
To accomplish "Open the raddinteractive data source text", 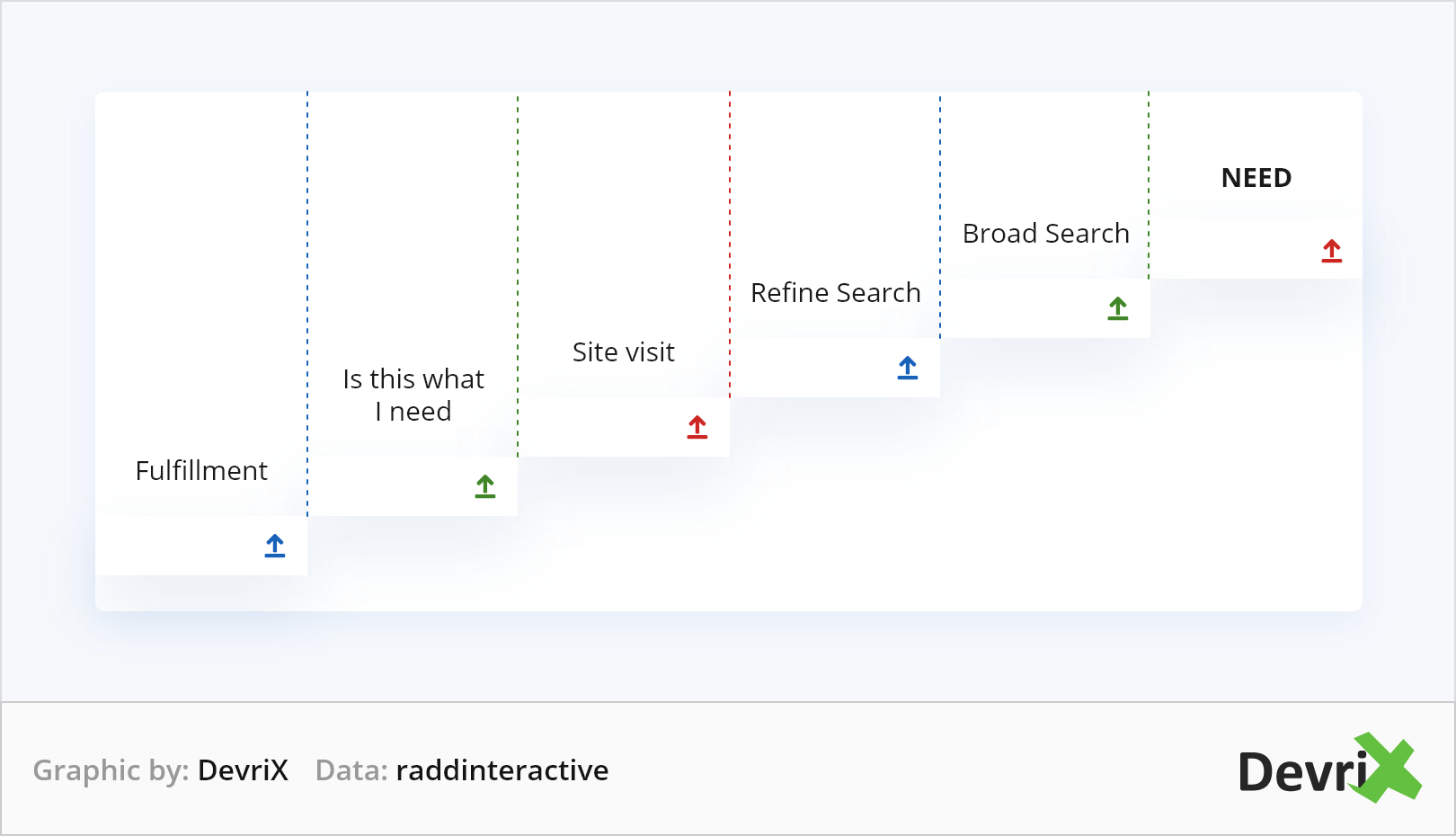I will [x=502, y=770].
